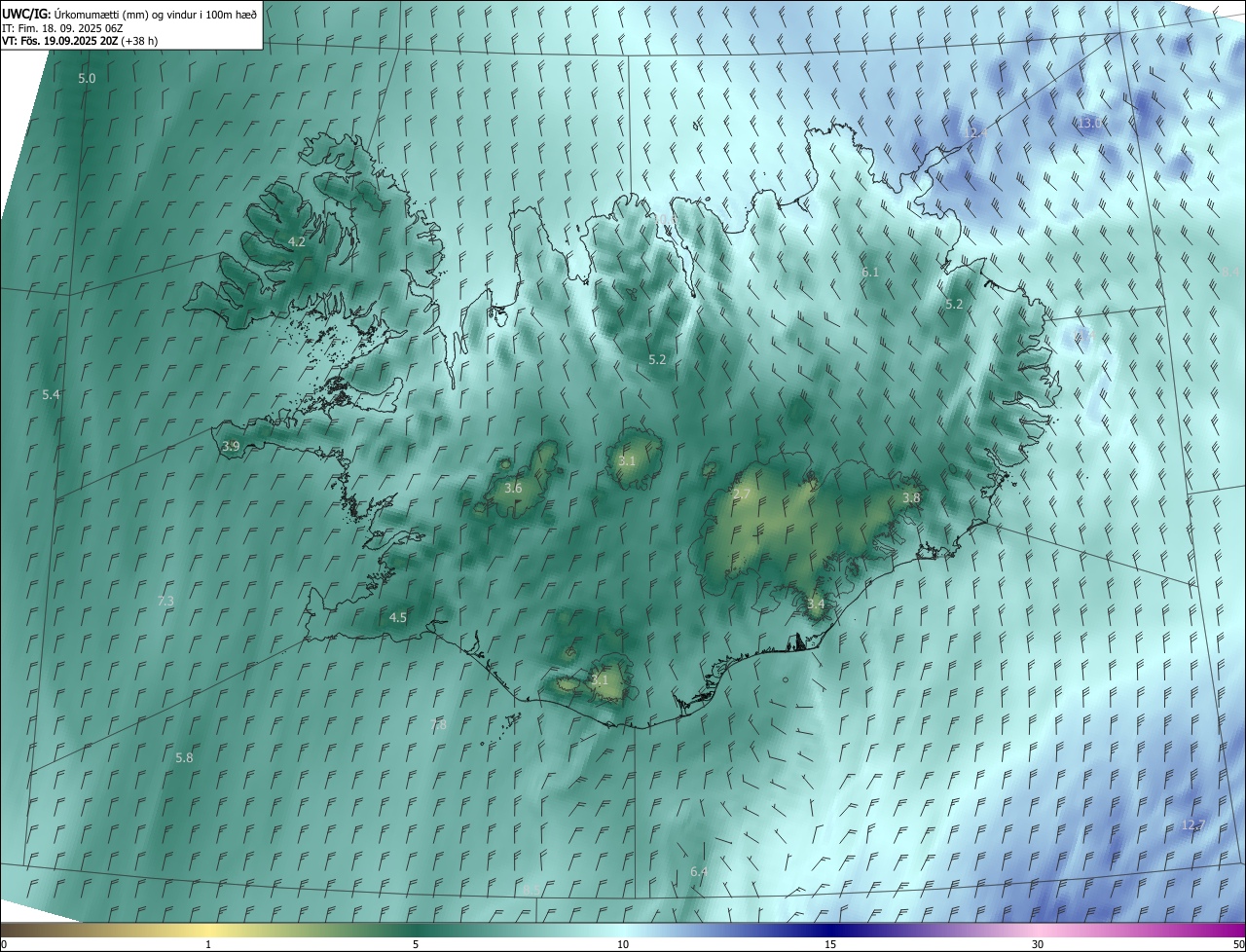This screenshot has height=952, width=1246.
Task: Click the 7.8 value off the south coast
Action: tap(438, 724)
